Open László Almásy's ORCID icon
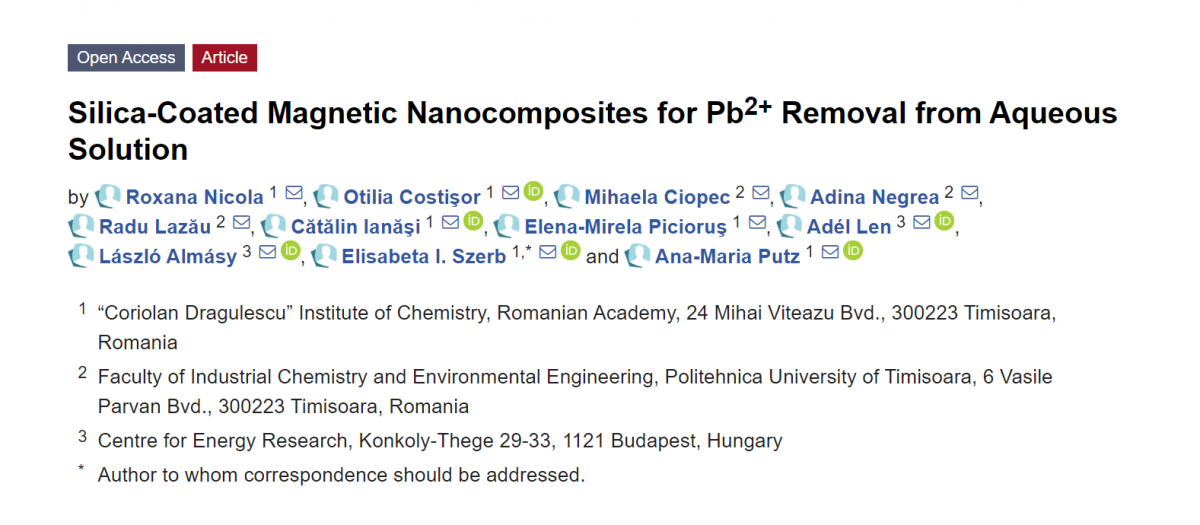The height and width of the screenshot is (525, 1200). (290, 250)
